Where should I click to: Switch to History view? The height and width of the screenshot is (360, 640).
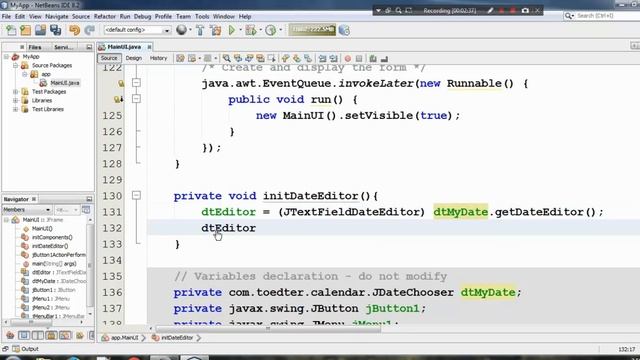pos(158,58)
